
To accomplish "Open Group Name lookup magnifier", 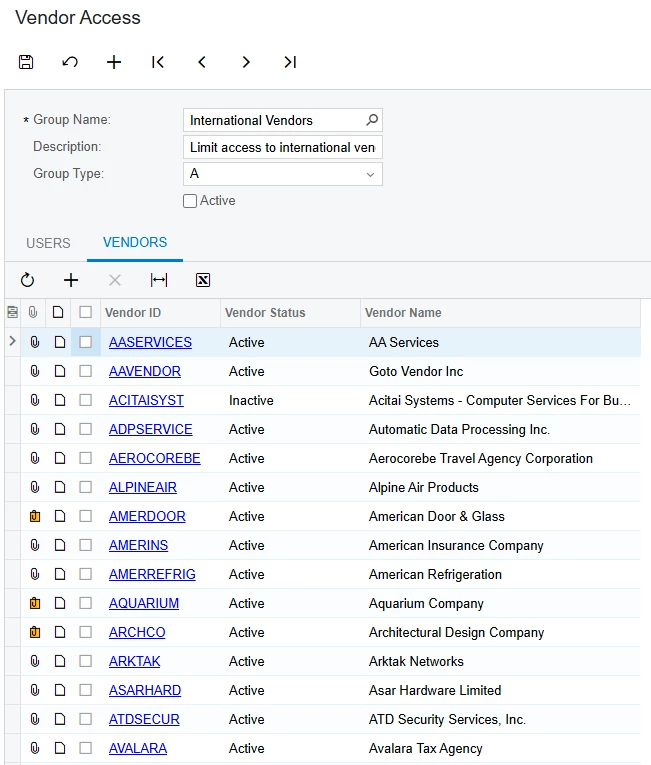I will (x=372, y=120).
